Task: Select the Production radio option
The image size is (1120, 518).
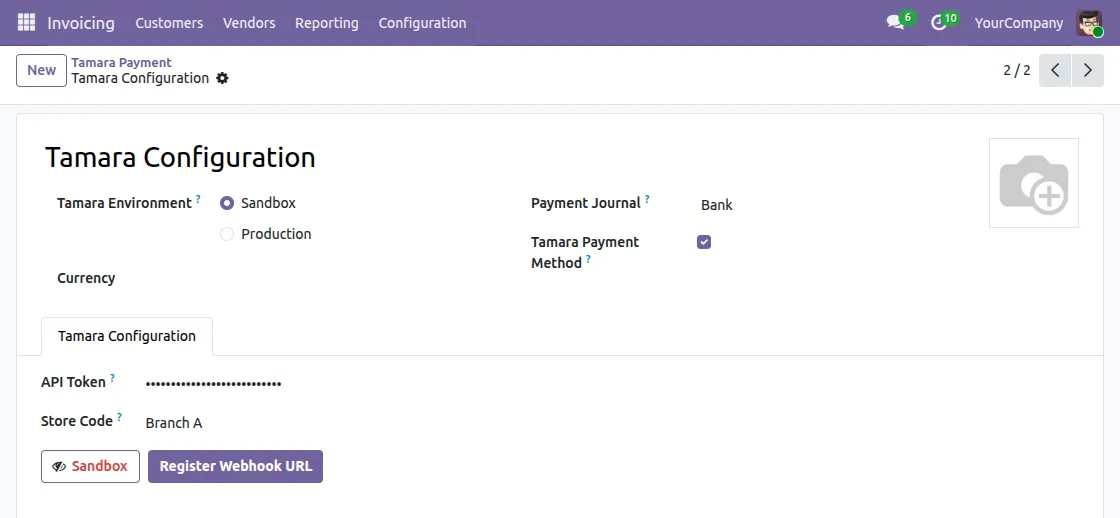Action: click(x=226, y=234)
